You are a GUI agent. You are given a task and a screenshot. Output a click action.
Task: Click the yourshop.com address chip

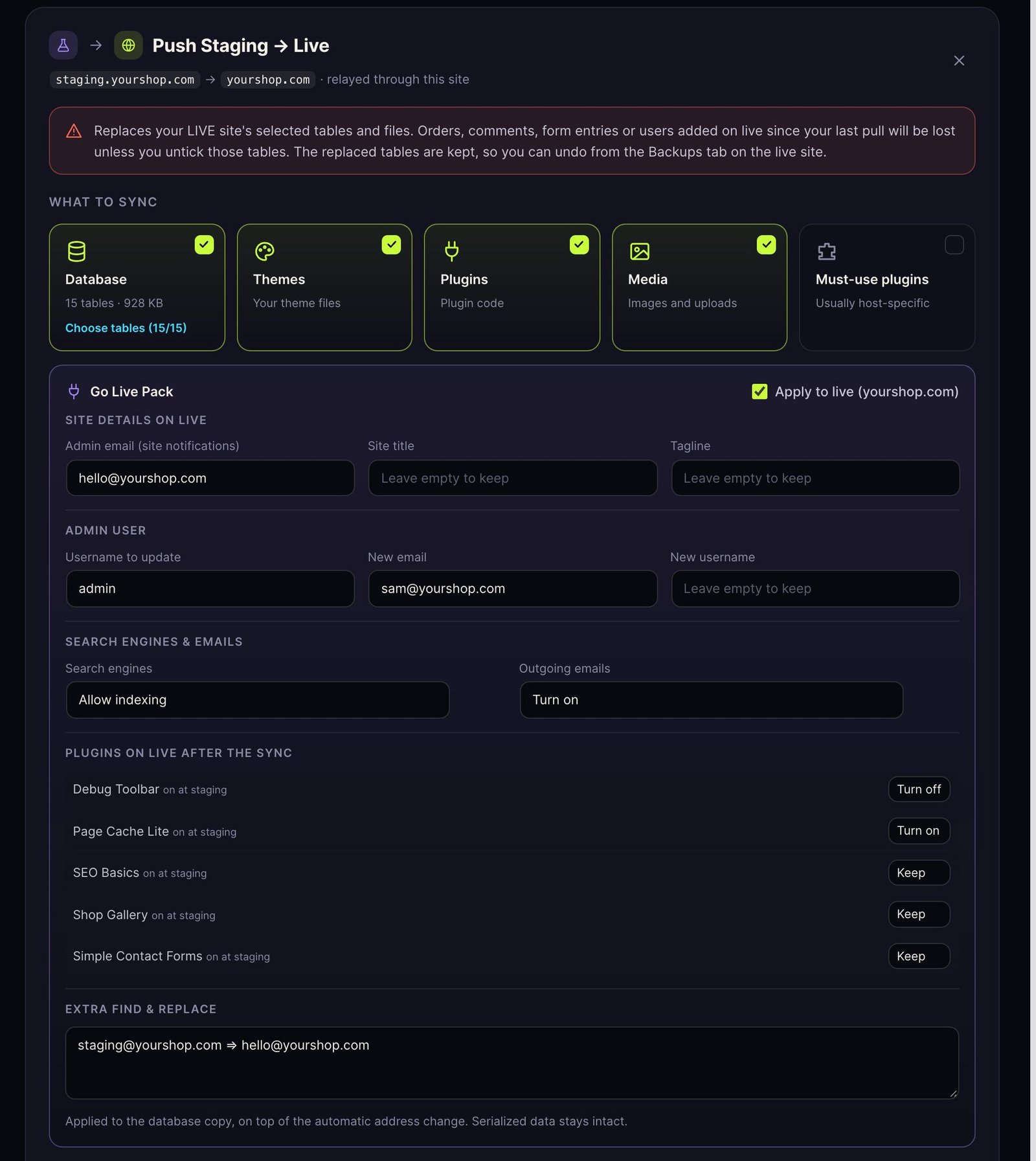(268, 80)
